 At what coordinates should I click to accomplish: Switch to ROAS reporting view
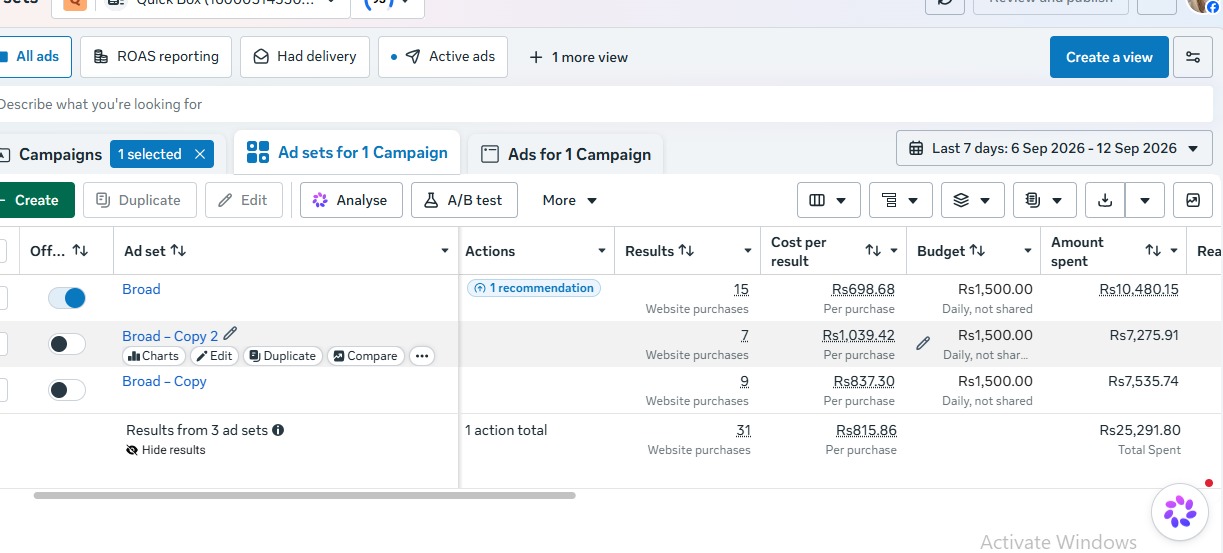[x=156, y=57]
